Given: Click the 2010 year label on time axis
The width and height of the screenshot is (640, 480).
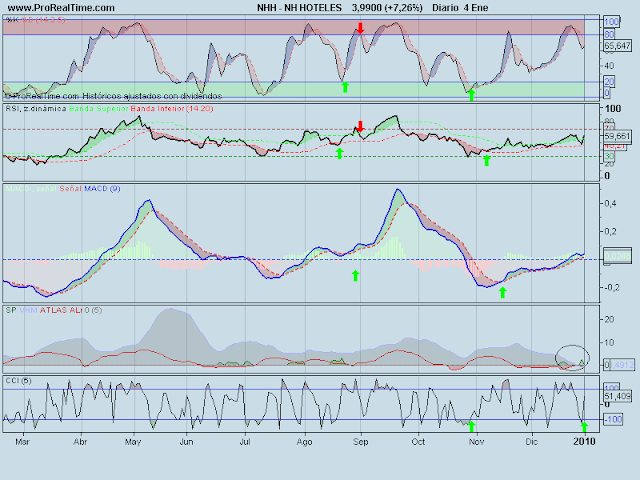Looking at the screenshot, I should pos(584,442).
